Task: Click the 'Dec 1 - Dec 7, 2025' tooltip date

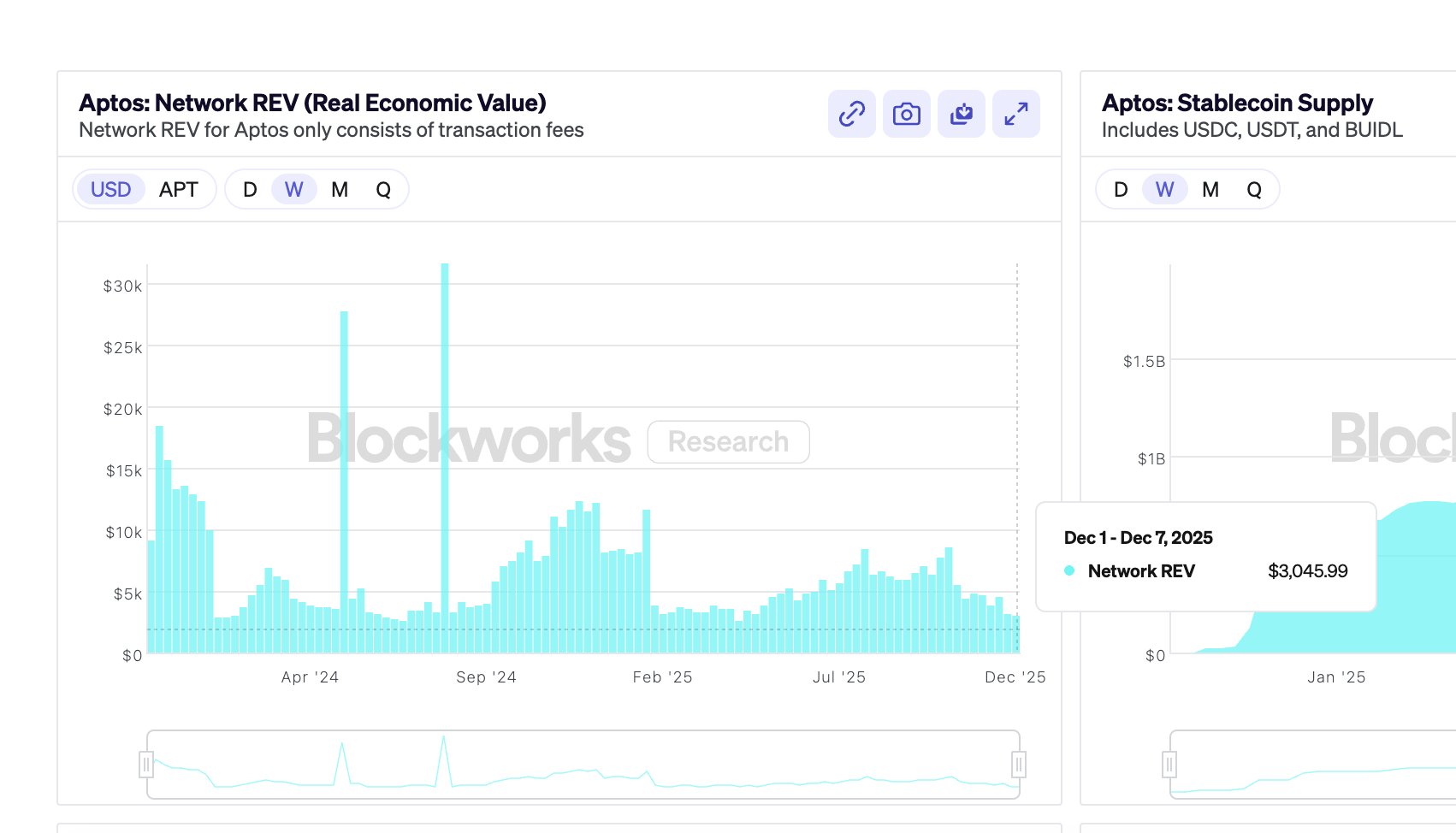Action: [x=1139, y=538]
